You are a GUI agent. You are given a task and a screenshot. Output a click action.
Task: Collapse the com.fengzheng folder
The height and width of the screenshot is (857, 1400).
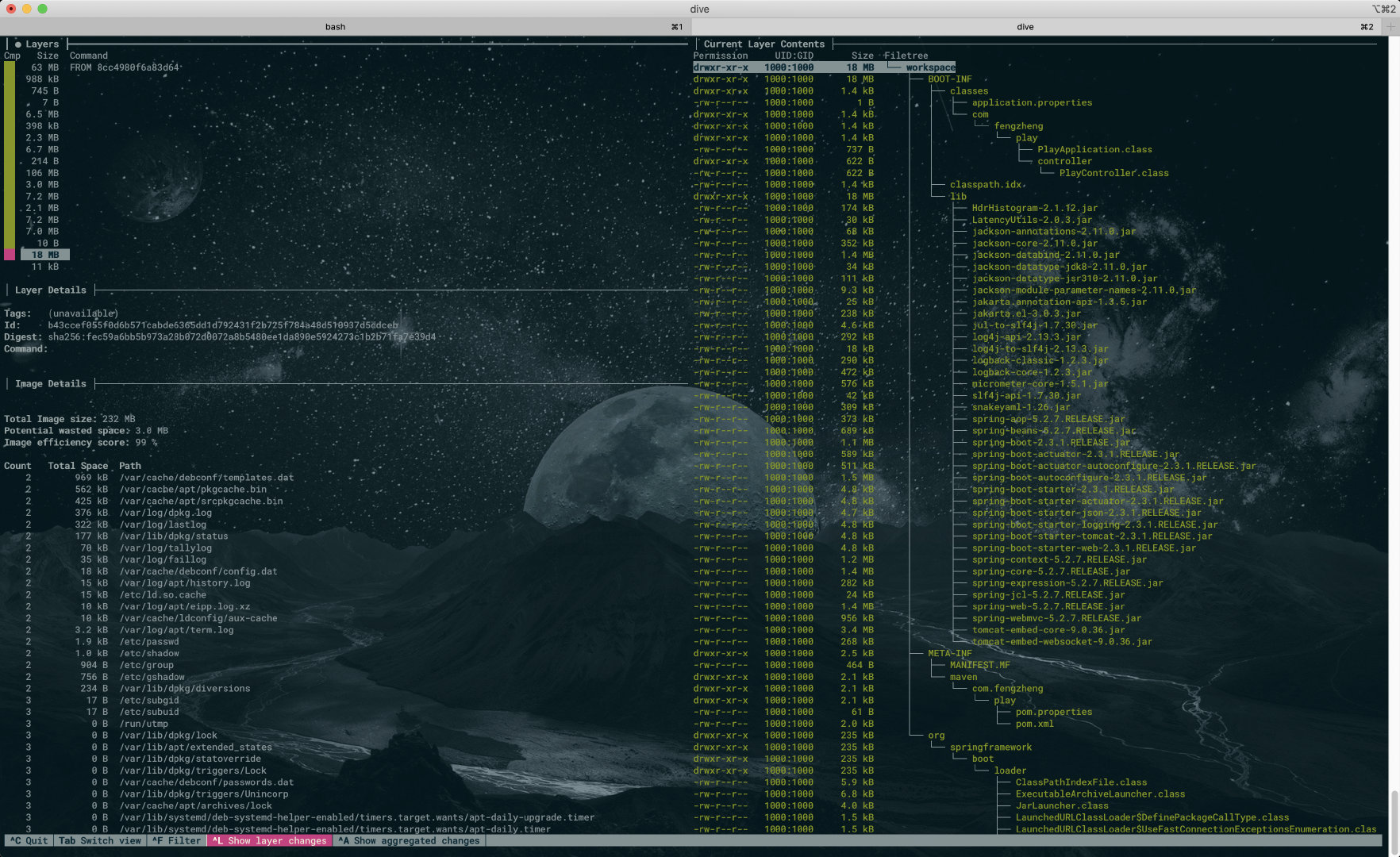(1007, 689)
